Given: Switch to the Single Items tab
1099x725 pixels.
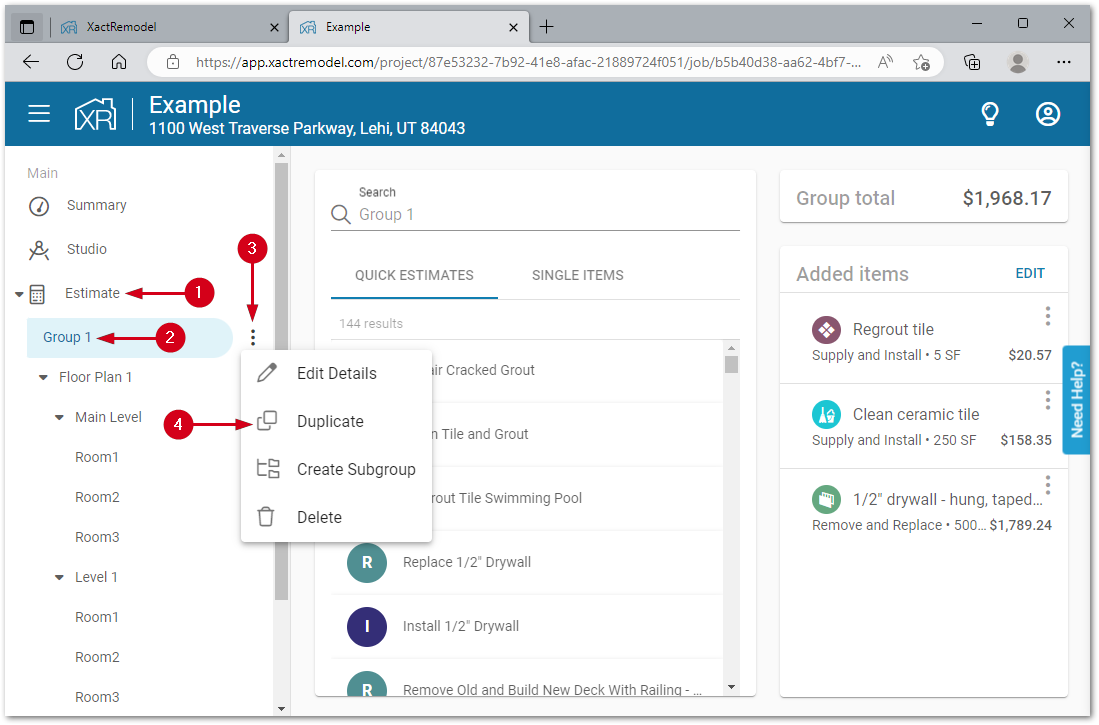Looking at the screenshot, I should pos(577,275).
